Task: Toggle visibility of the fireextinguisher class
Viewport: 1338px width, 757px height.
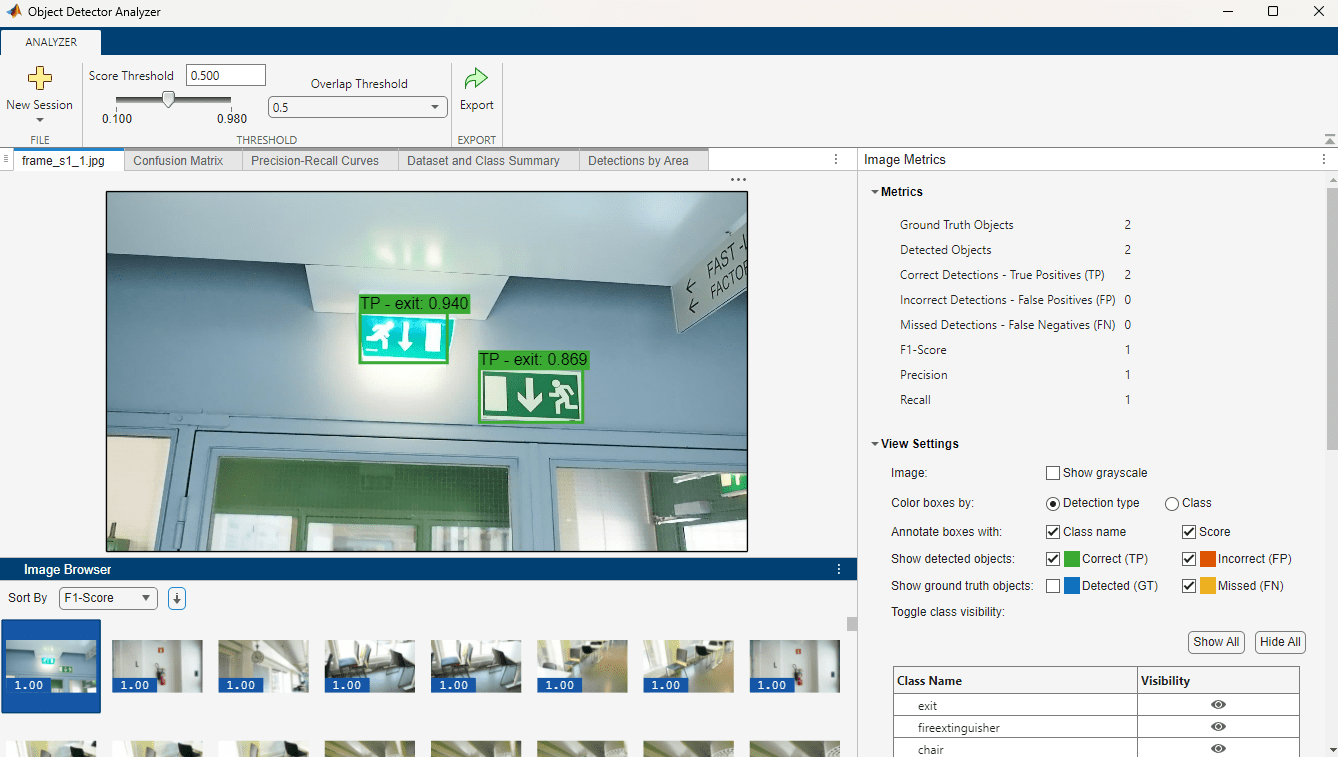Action: [x=1217, y=727]
